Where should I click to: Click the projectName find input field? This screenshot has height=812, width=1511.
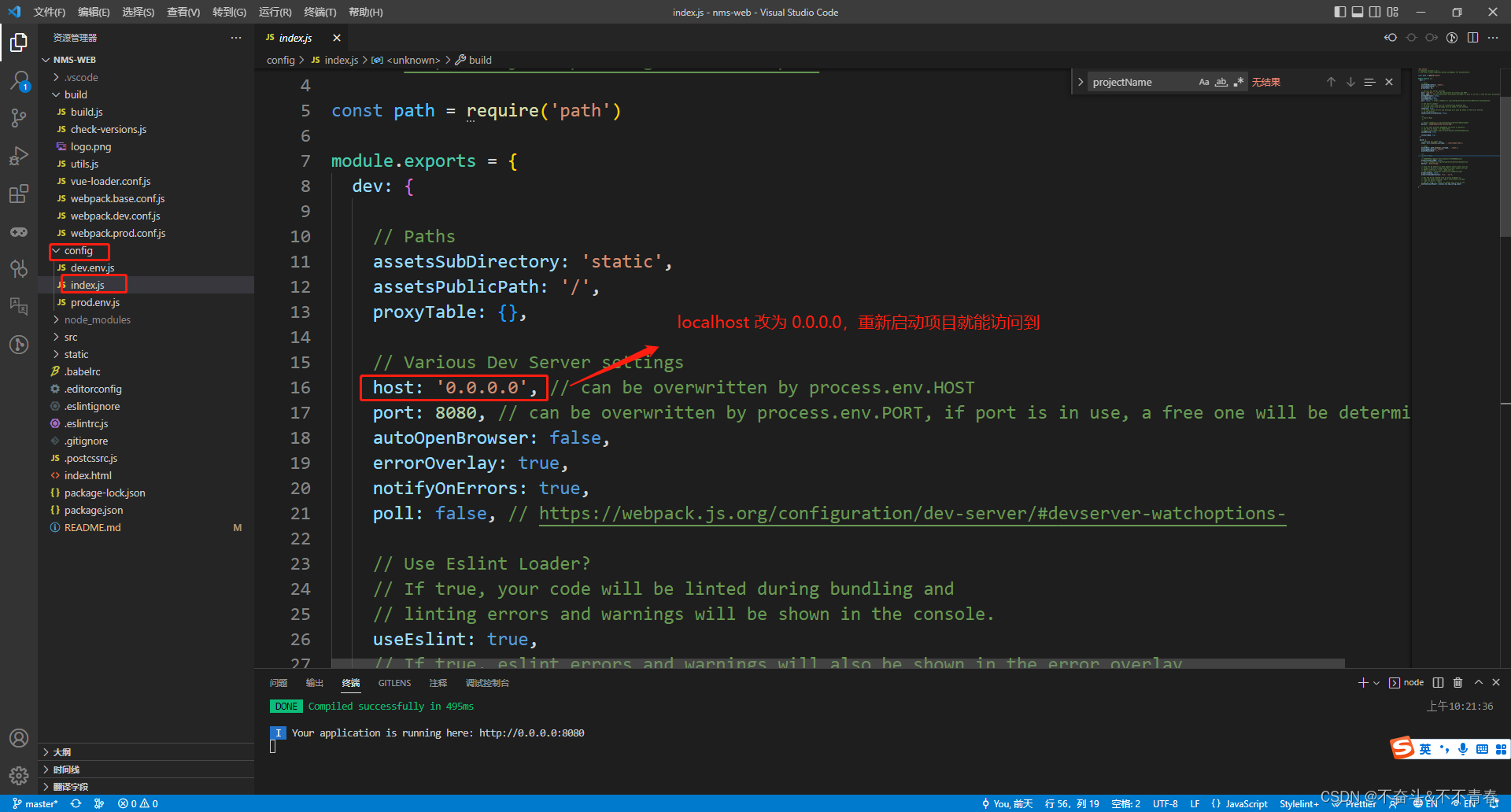[x=1143, y=82]
